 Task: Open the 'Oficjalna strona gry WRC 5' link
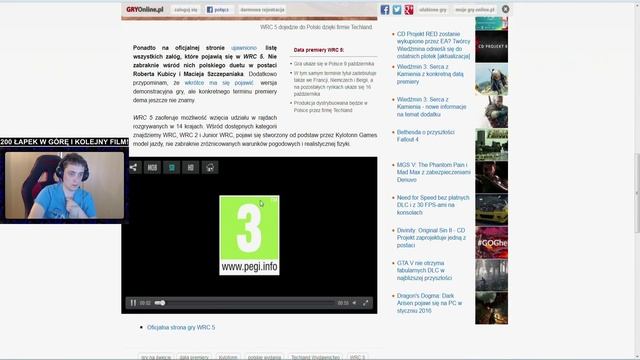(181, 327)
